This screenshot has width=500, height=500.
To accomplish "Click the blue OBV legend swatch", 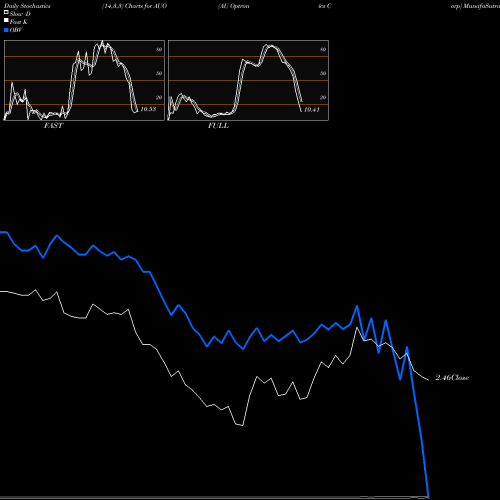I will (x=6, y=30).
